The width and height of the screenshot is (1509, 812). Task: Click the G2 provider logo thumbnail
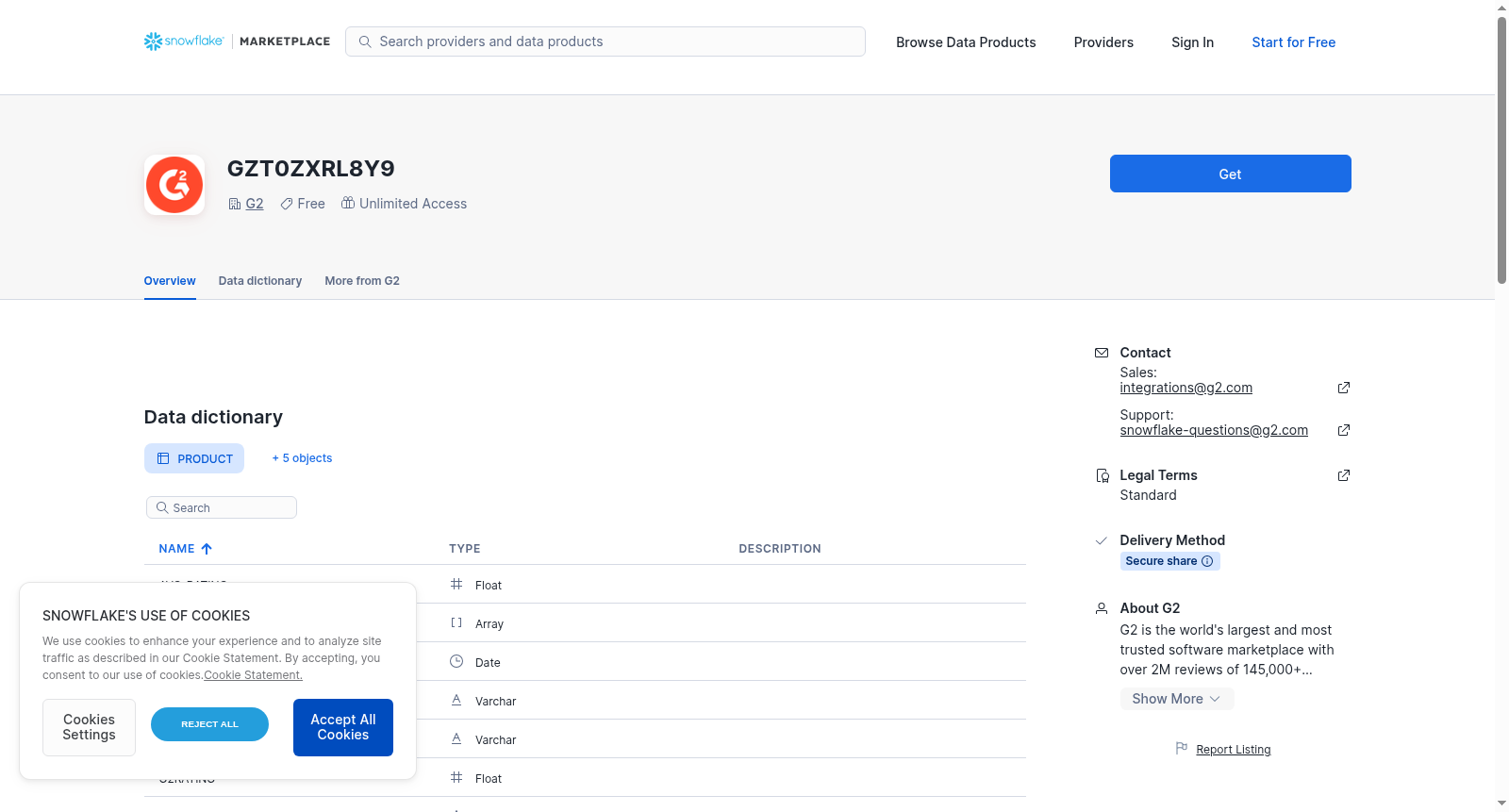pyautogui.click(x=174, y=185)
